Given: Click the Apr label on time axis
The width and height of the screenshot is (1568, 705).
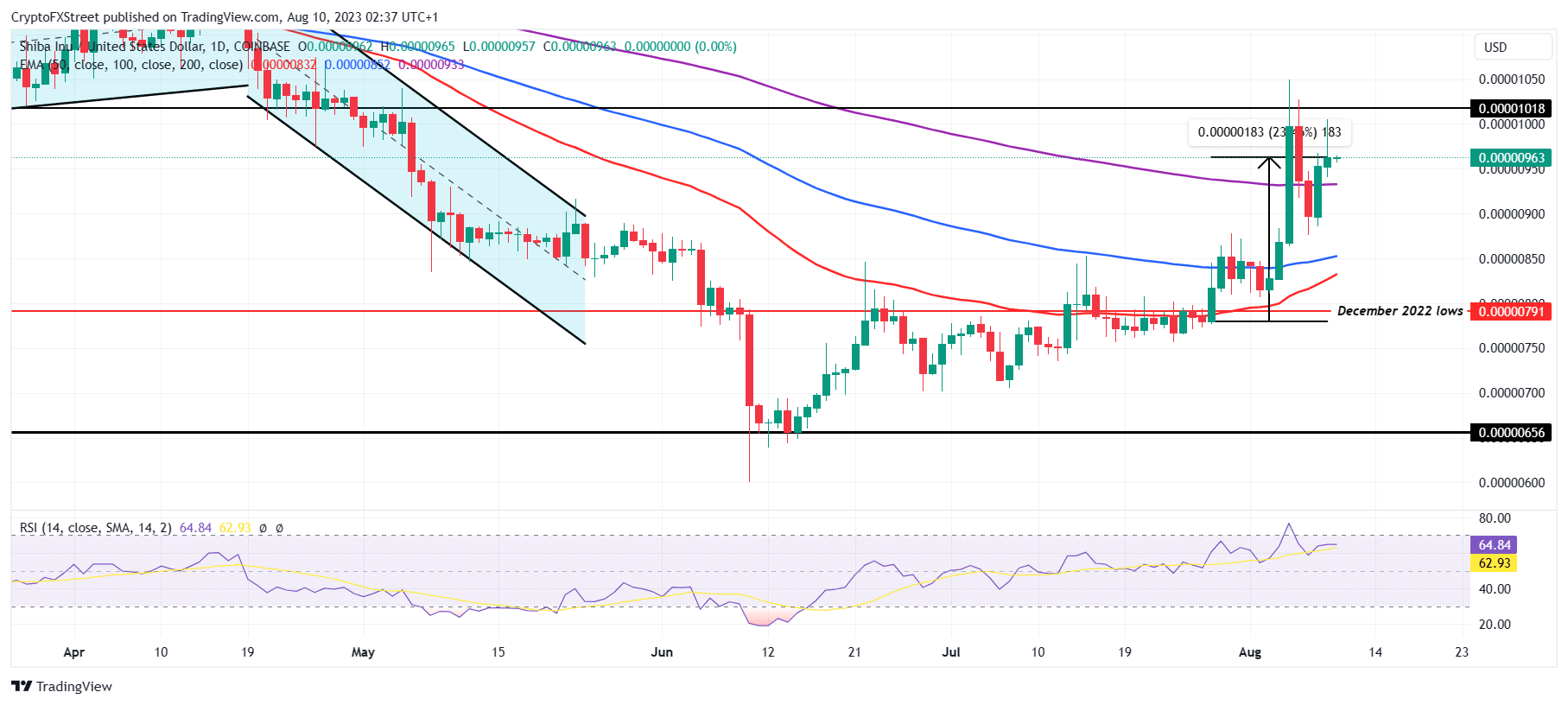Looking at the screenshot, I should pyautogui.click(x=74, y=652).
